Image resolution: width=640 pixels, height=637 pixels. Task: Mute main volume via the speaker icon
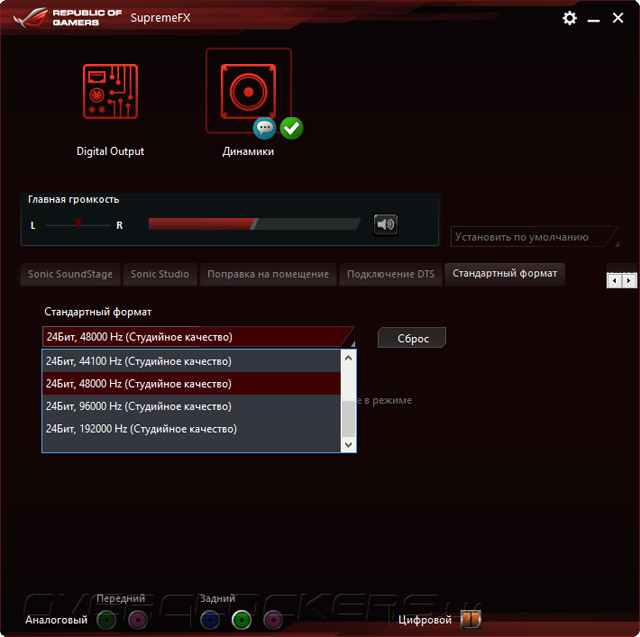pos(385,224)
